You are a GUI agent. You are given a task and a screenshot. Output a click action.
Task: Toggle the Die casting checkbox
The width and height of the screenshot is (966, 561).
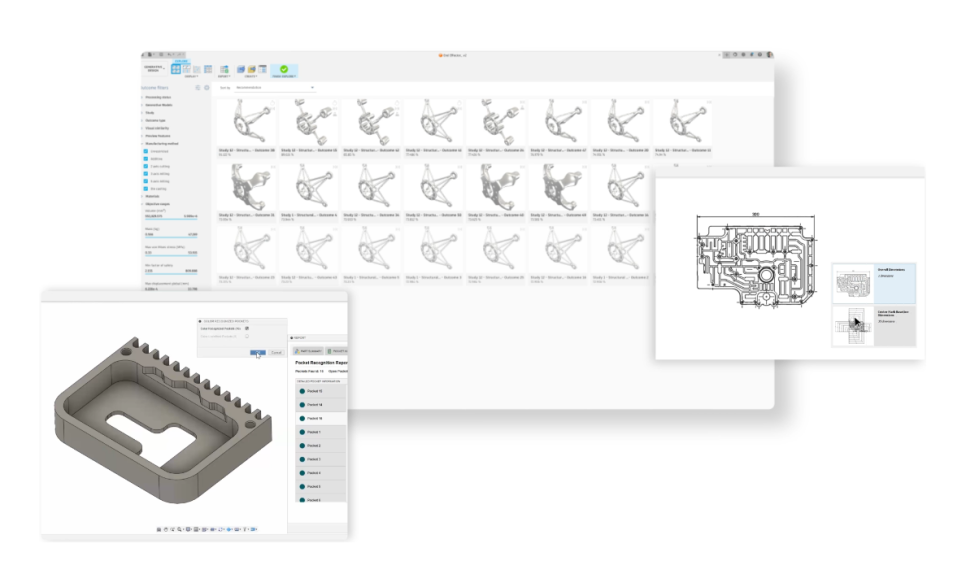coord(145,188)
